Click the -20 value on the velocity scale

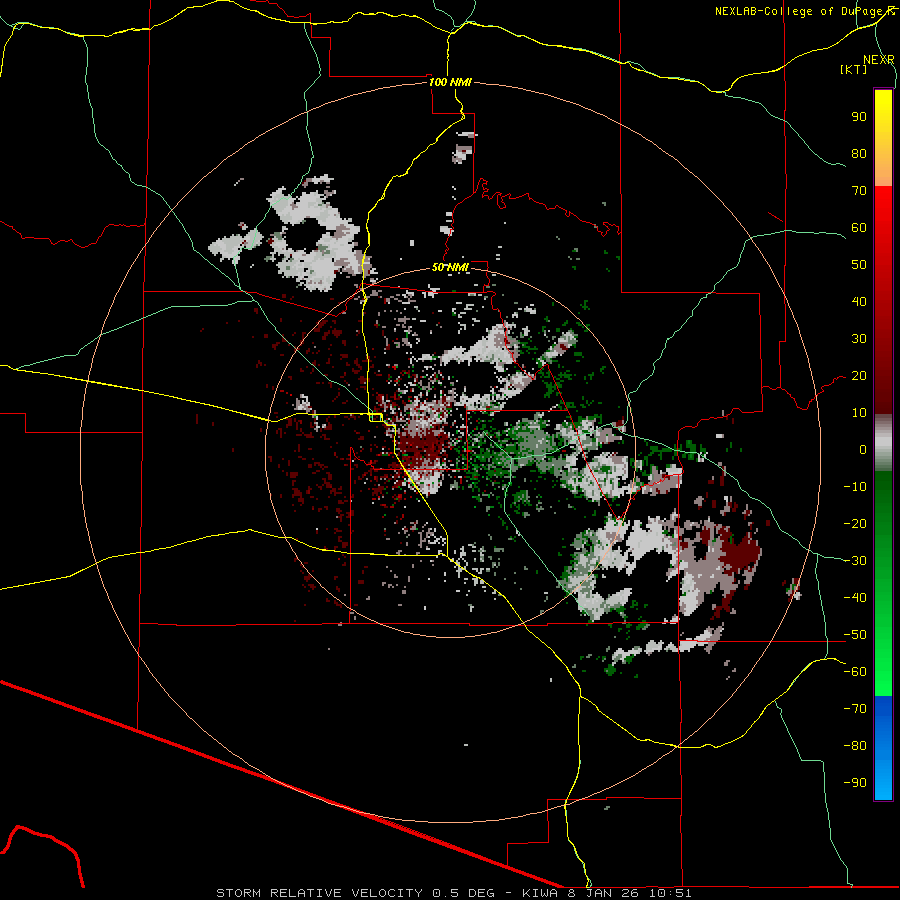[855, 524]
